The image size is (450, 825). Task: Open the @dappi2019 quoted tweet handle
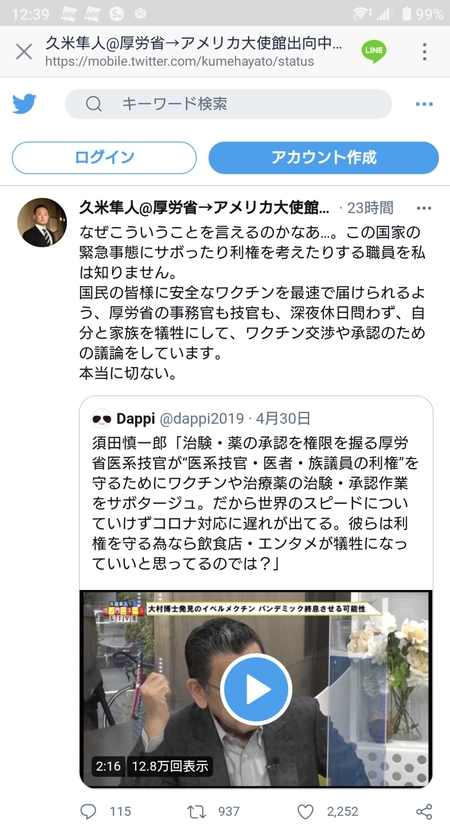tap(202, 419)
